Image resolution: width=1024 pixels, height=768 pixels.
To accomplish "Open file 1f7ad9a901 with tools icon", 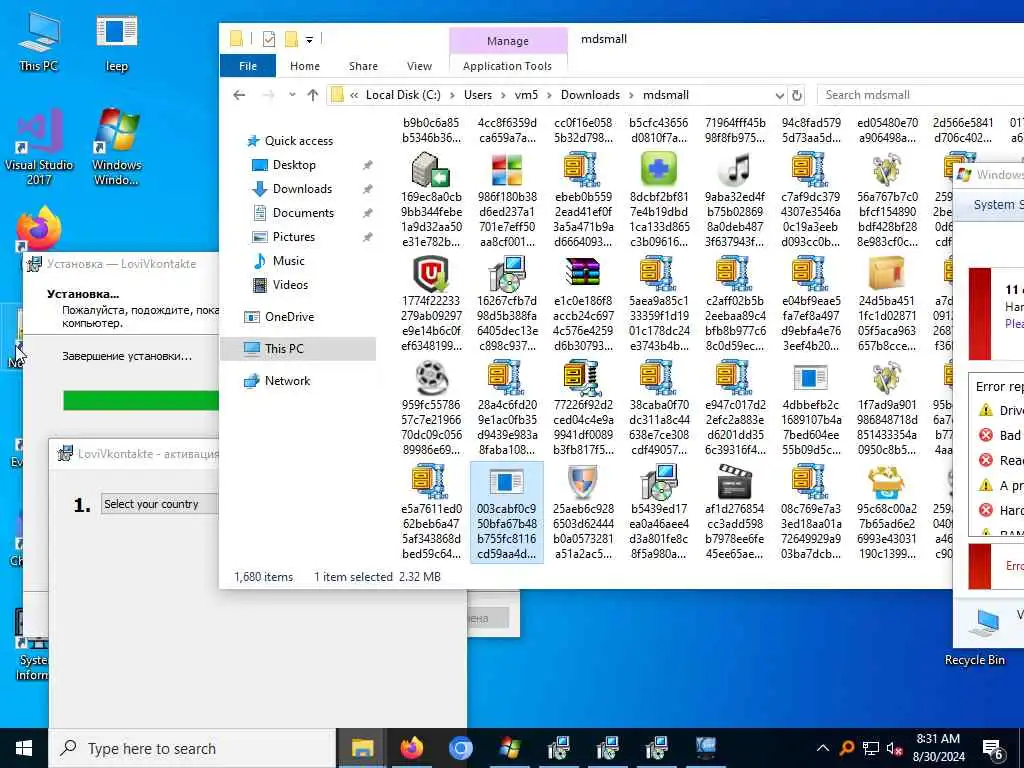I will [x=887, y=408].
